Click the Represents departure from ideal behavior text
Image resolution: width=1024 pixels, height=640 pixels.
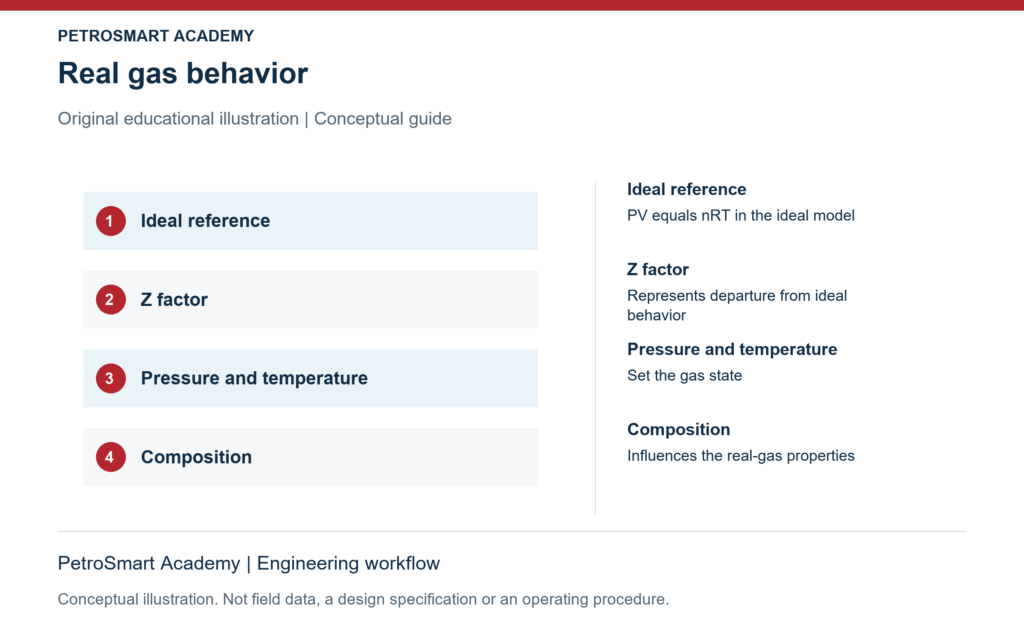pyautogui.click(x=737, y=306)
